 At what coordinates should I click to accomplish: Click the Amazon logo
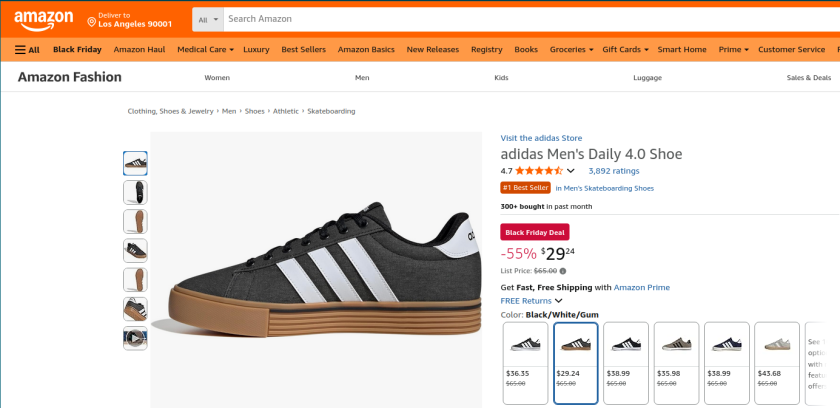coord(43,19)
